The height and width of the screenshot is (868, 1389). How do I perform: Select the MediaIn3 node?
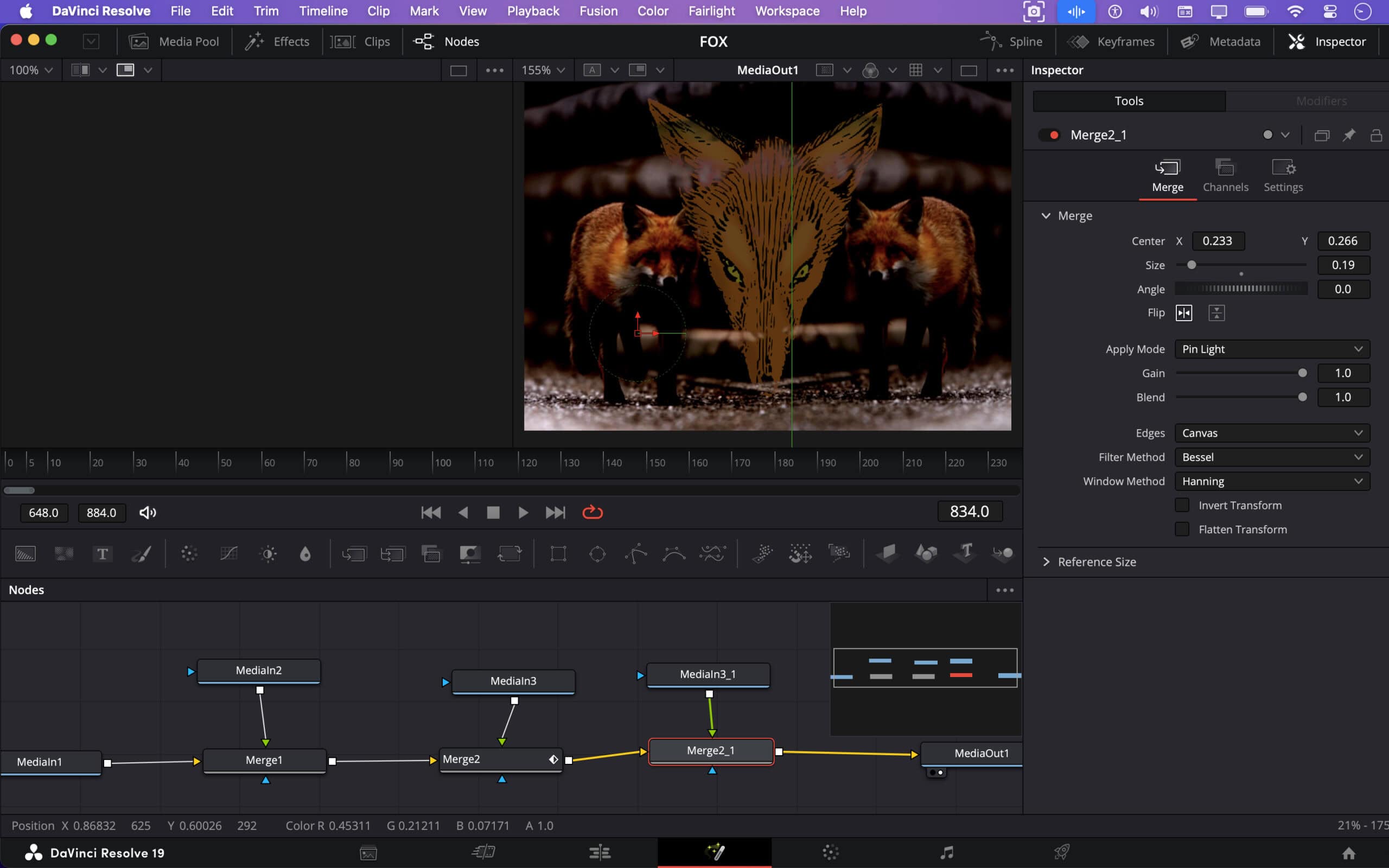(x=513, y=681)
